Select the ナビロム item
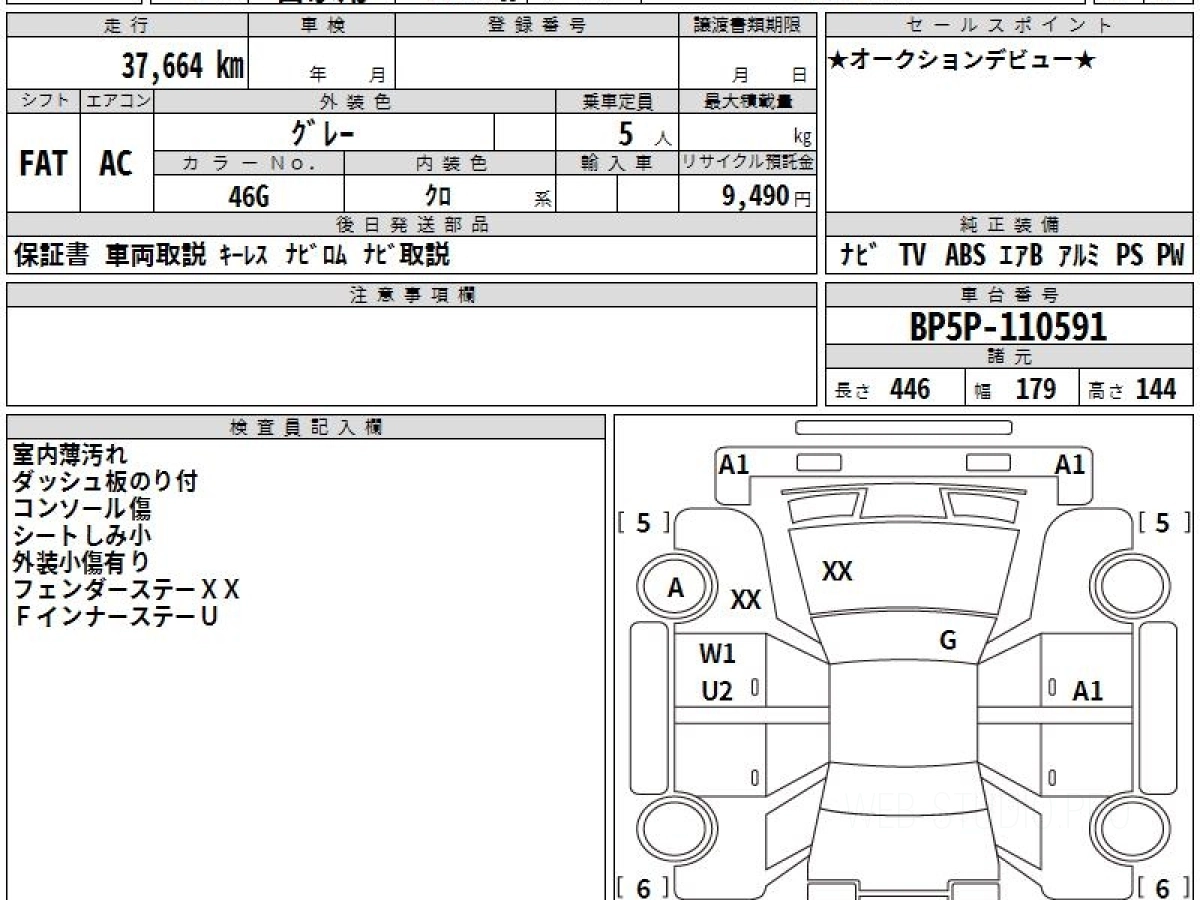 (x=316, y=255)
